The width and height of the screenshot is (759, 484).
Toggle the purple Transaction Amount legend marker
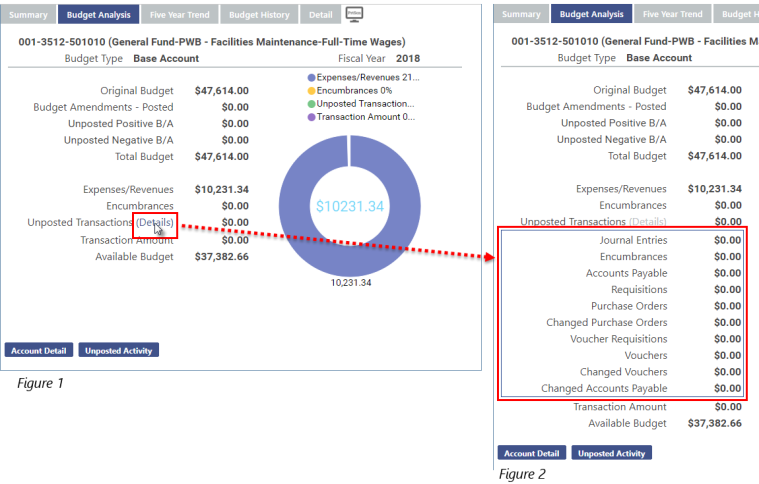coord(313,116)
